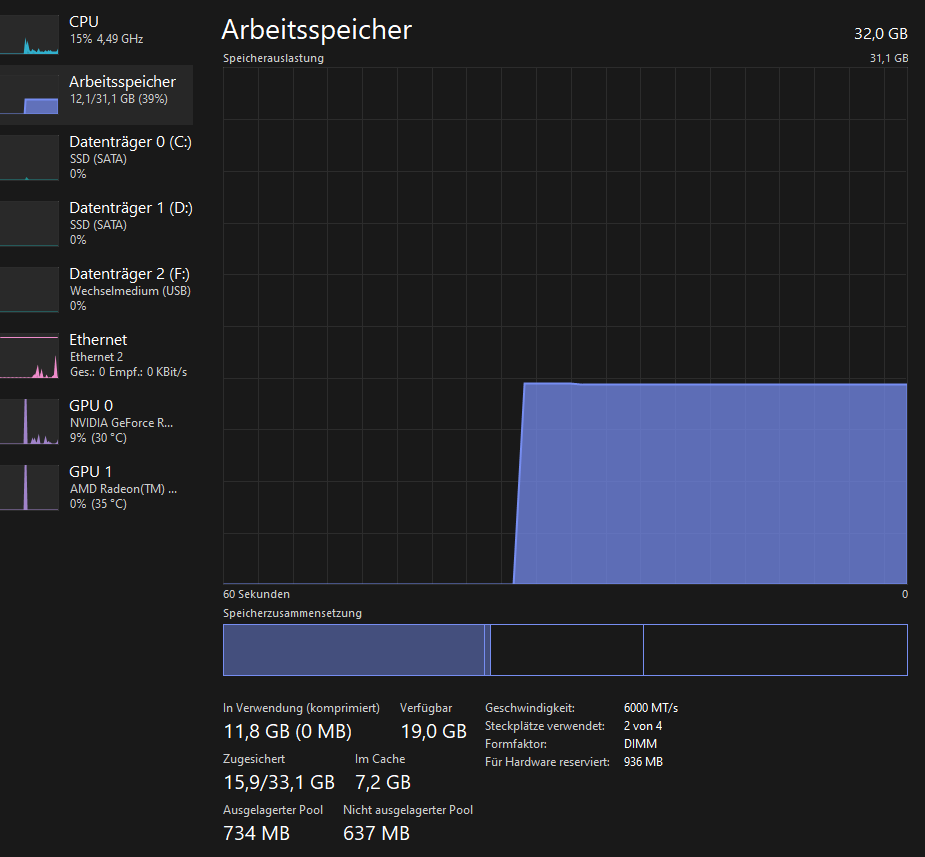Click the Wechselmedium (USB) label
The height and width of the screenshot is (857, 925).
pos(130,291)
